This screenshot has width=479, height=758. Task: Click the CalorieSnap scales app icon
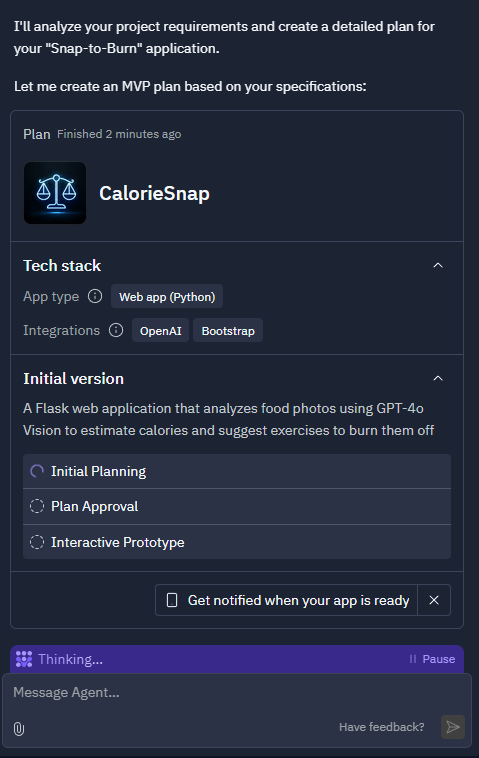pos(55,193)
